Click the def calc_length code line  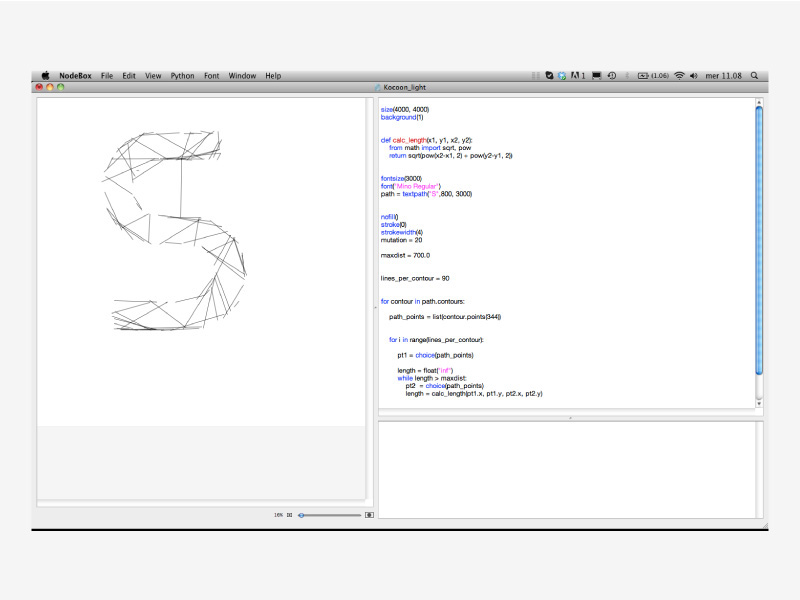coord(427,140)
